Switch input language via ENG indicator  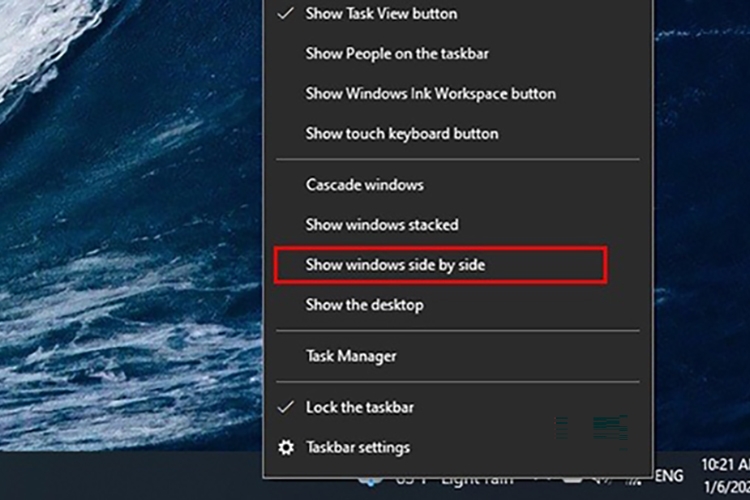[669, 476]
